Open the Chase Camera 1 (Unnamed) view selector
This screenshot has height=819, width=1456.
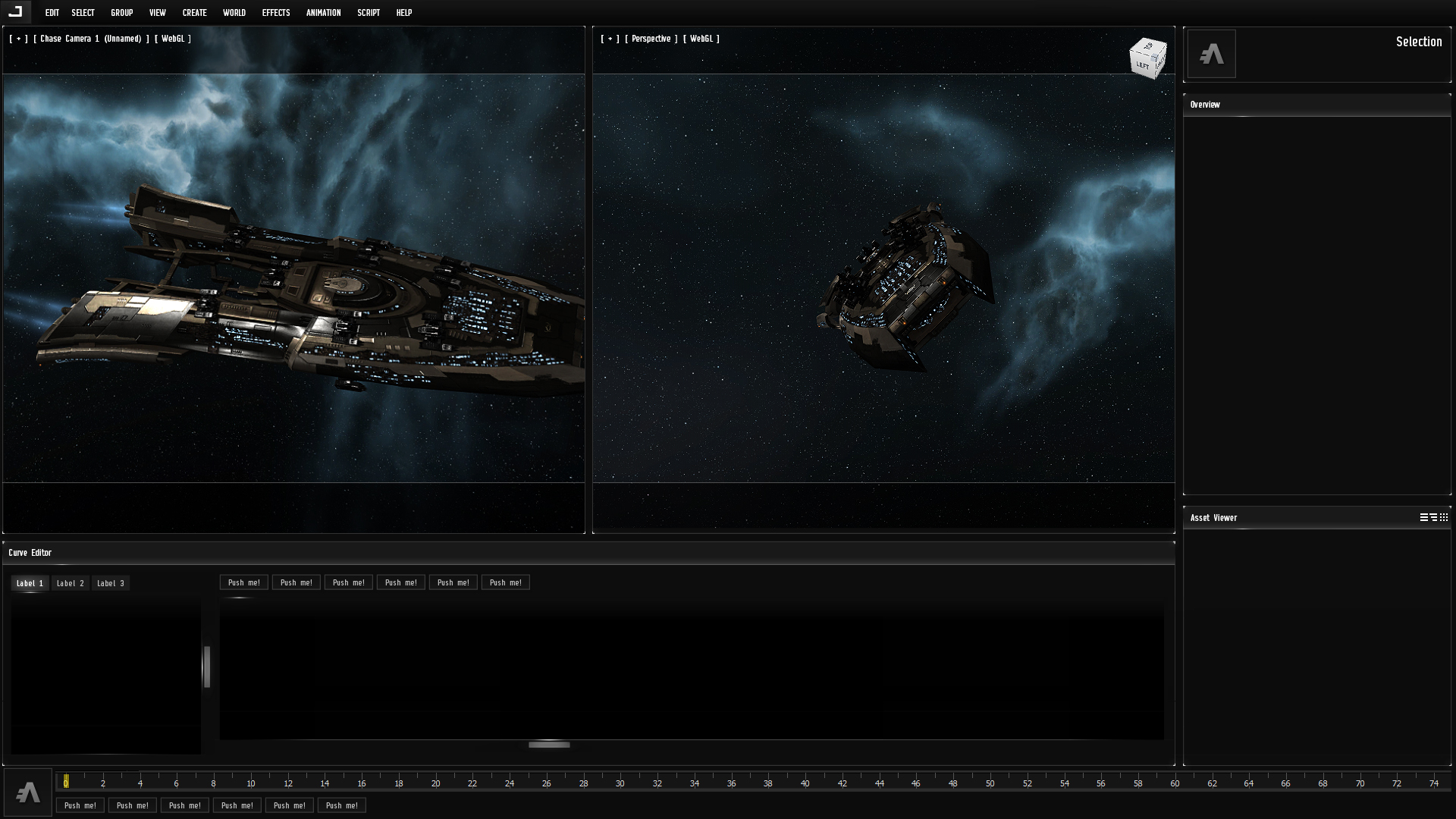91,39
